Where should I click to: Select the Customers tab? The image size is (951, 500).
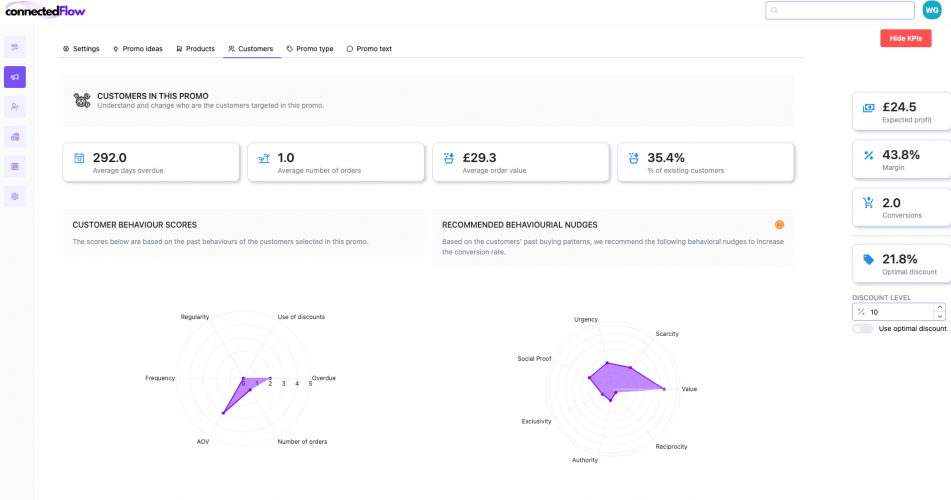(251, 49)
